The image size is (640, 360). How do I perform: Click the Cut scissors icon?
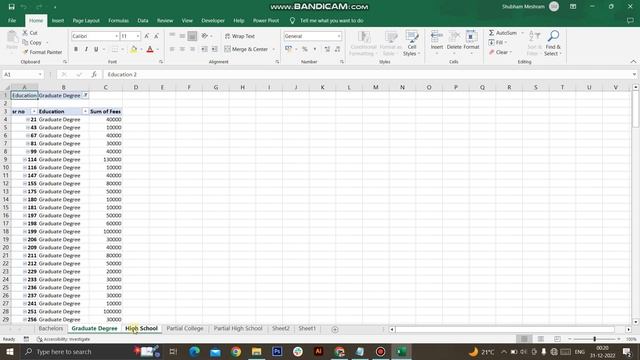25,33
